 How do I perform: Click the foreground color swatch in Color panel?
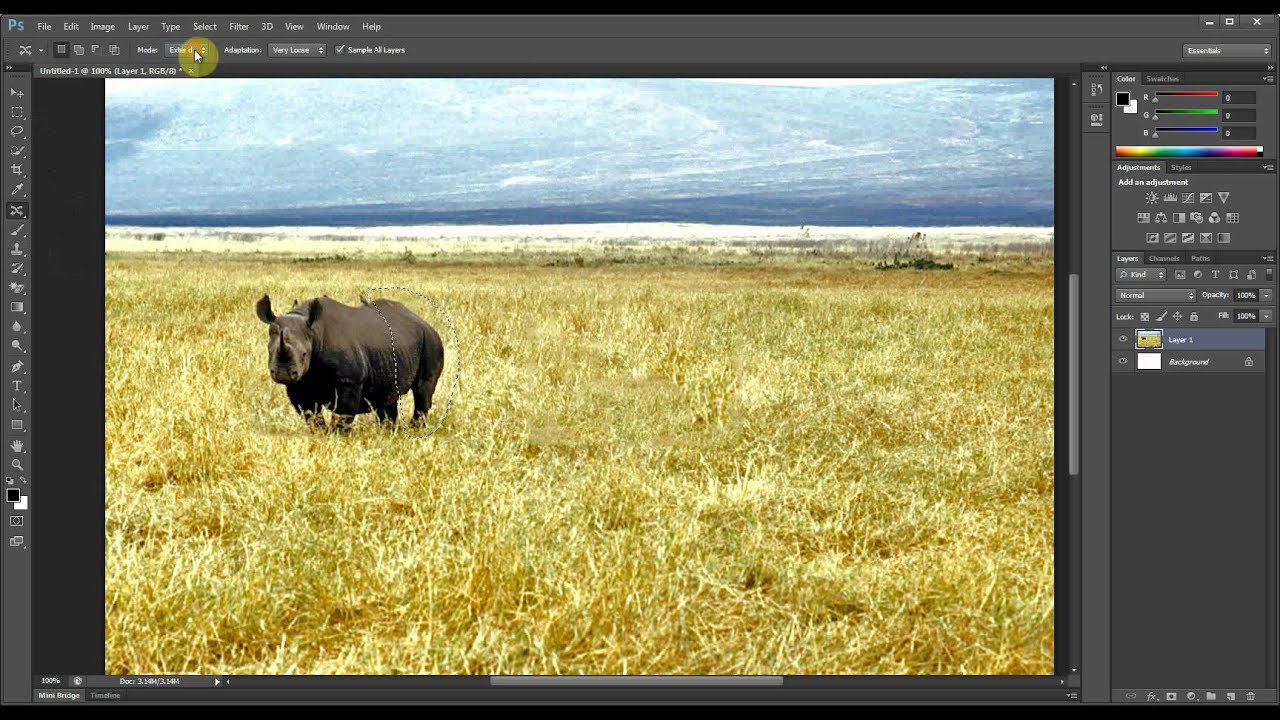[x=1122, y=98]
